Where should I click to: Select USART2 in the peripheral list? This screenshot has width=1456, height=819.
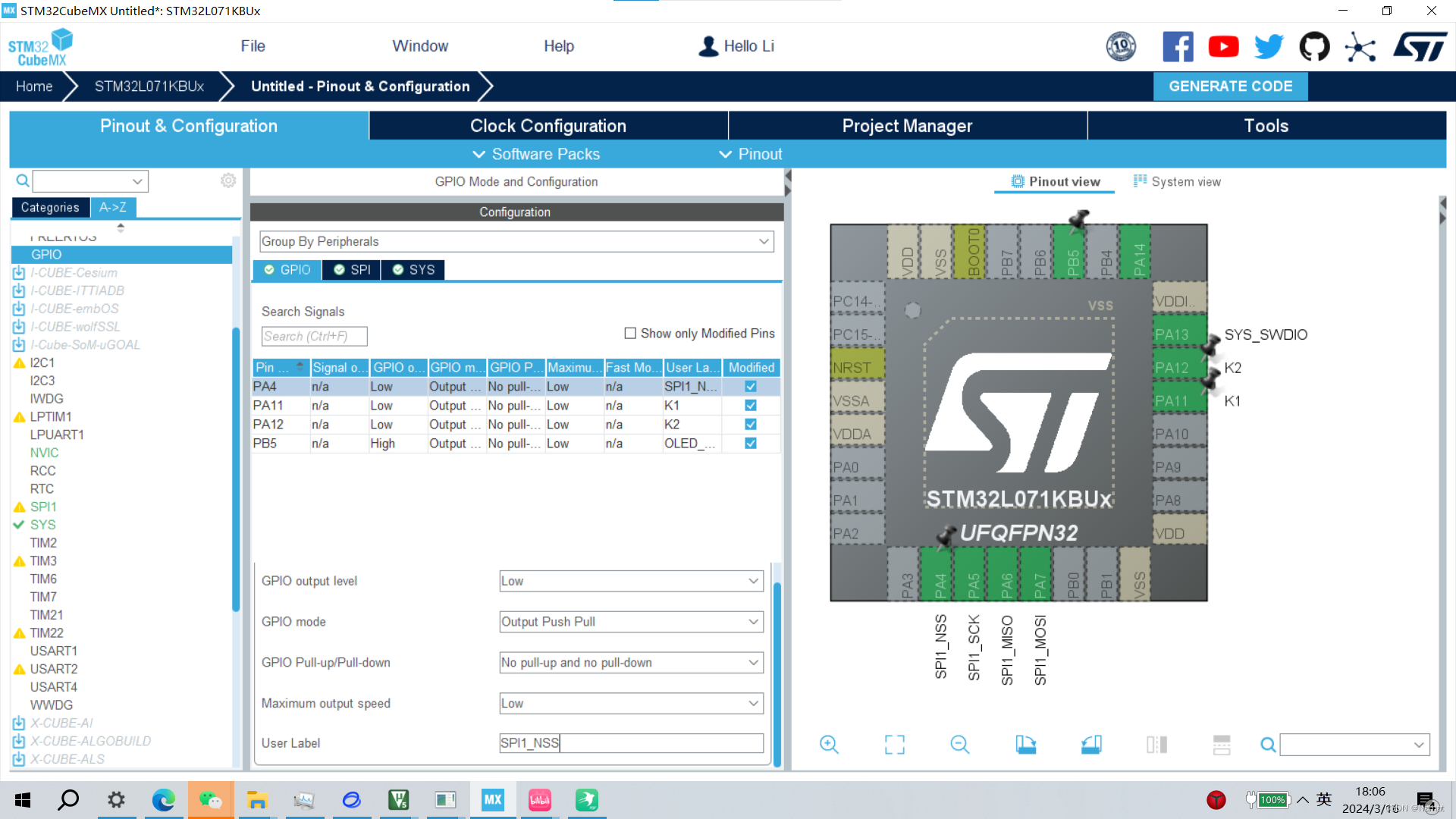click(54, 669)
